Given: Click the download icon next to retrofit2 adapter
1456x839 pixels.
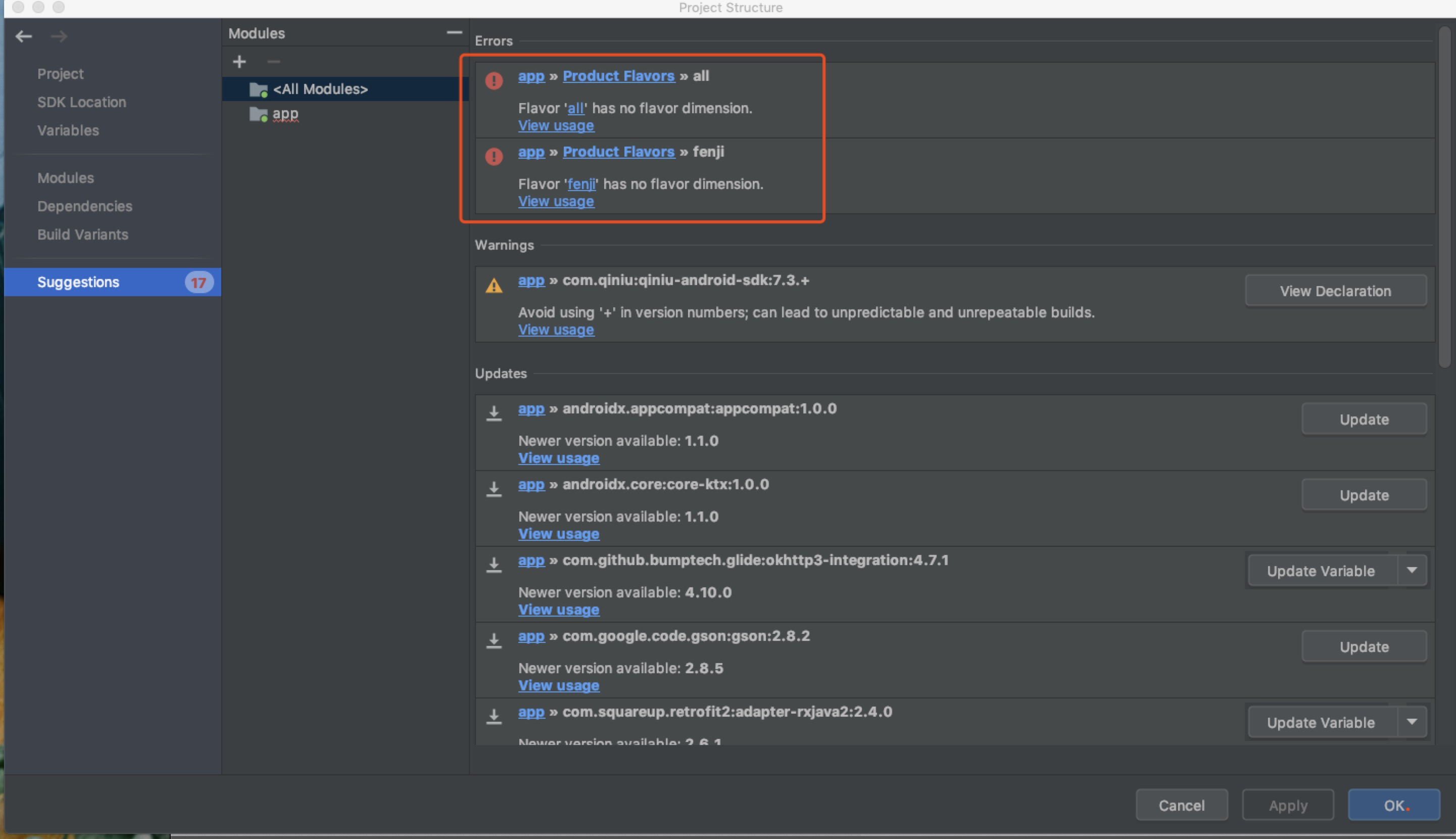Looking at the screenshot, I should [494, 716].
